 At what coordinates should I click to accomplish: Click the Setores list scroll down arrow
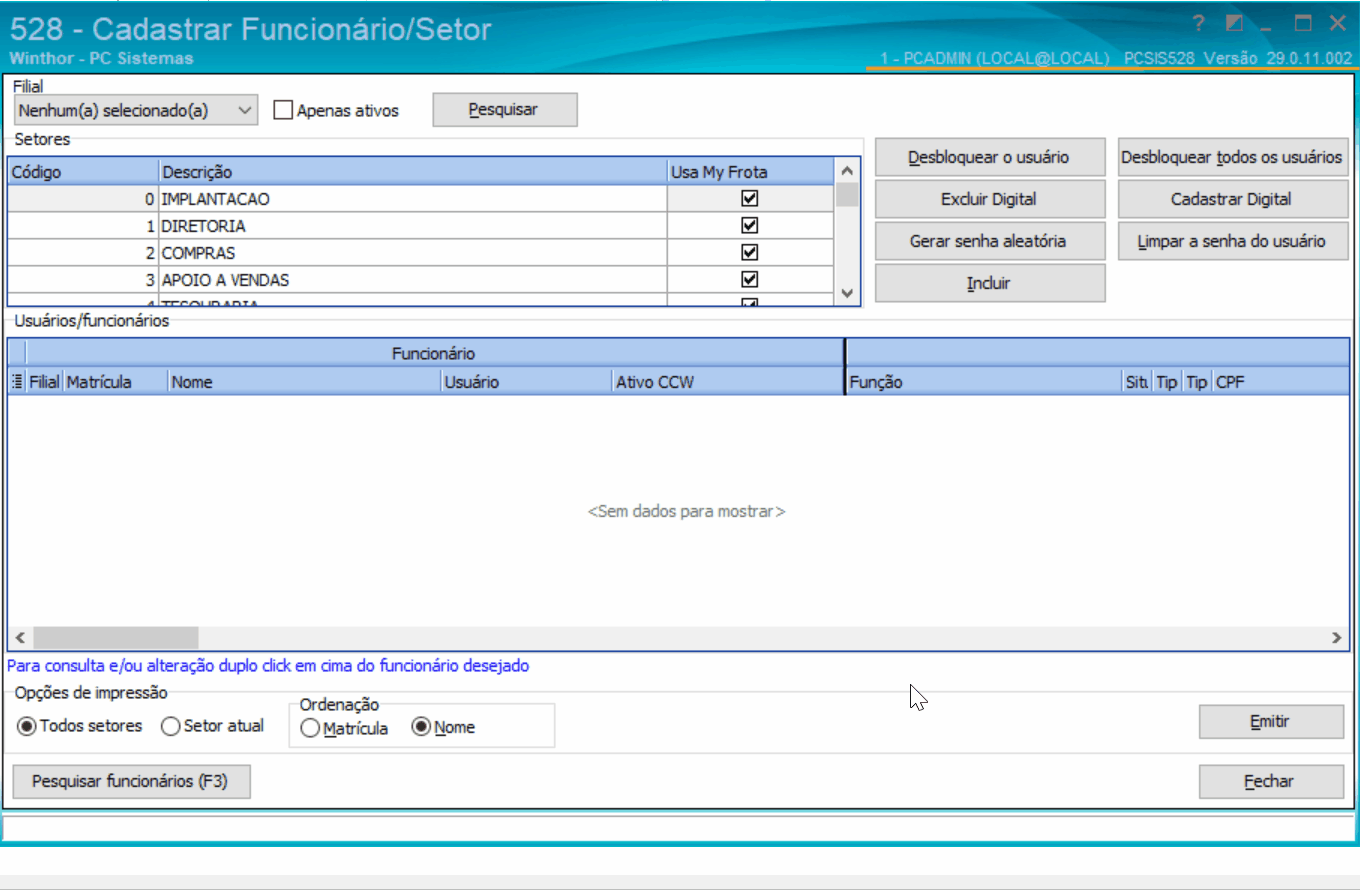847,293
